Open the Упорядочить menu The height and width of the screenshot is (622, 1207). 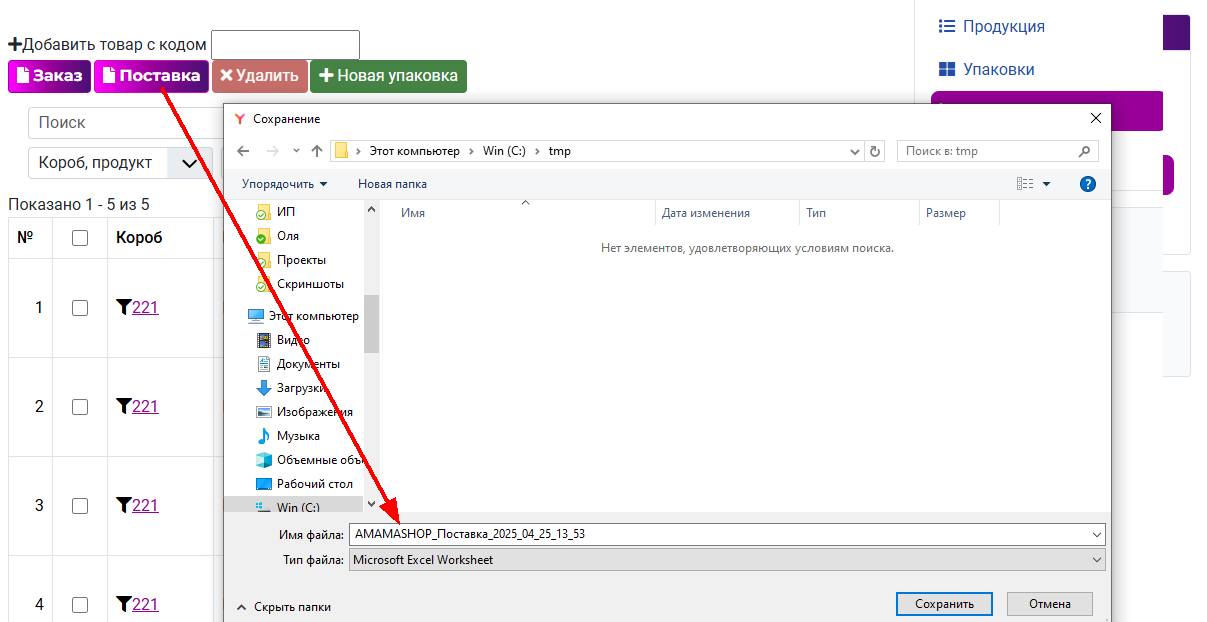click(284, 184)
